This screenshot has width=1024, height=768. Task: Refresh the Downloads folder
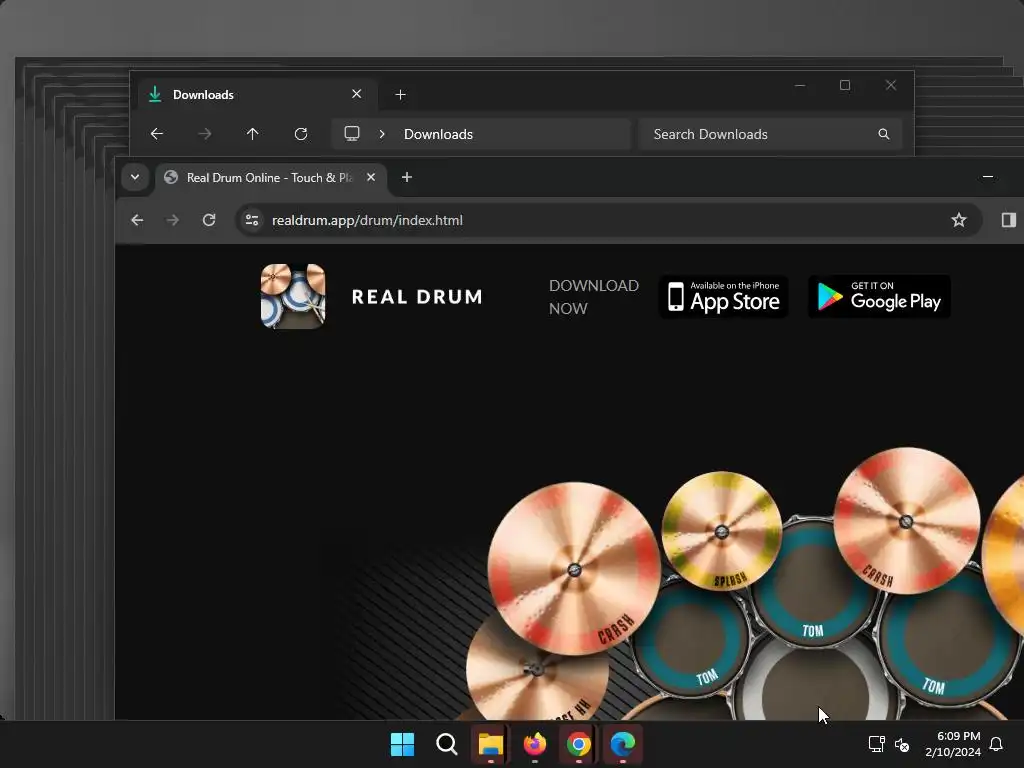pyautogui.click(x=301, y=134)
